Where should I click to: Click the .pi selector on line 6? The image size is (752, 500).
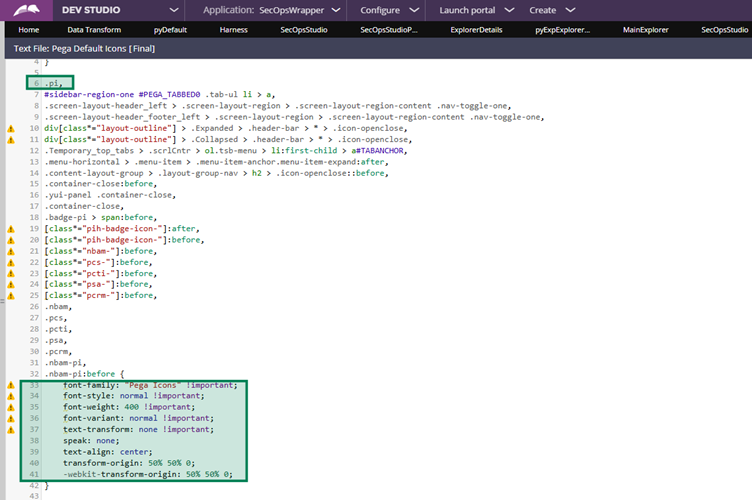tap(53, 83)
